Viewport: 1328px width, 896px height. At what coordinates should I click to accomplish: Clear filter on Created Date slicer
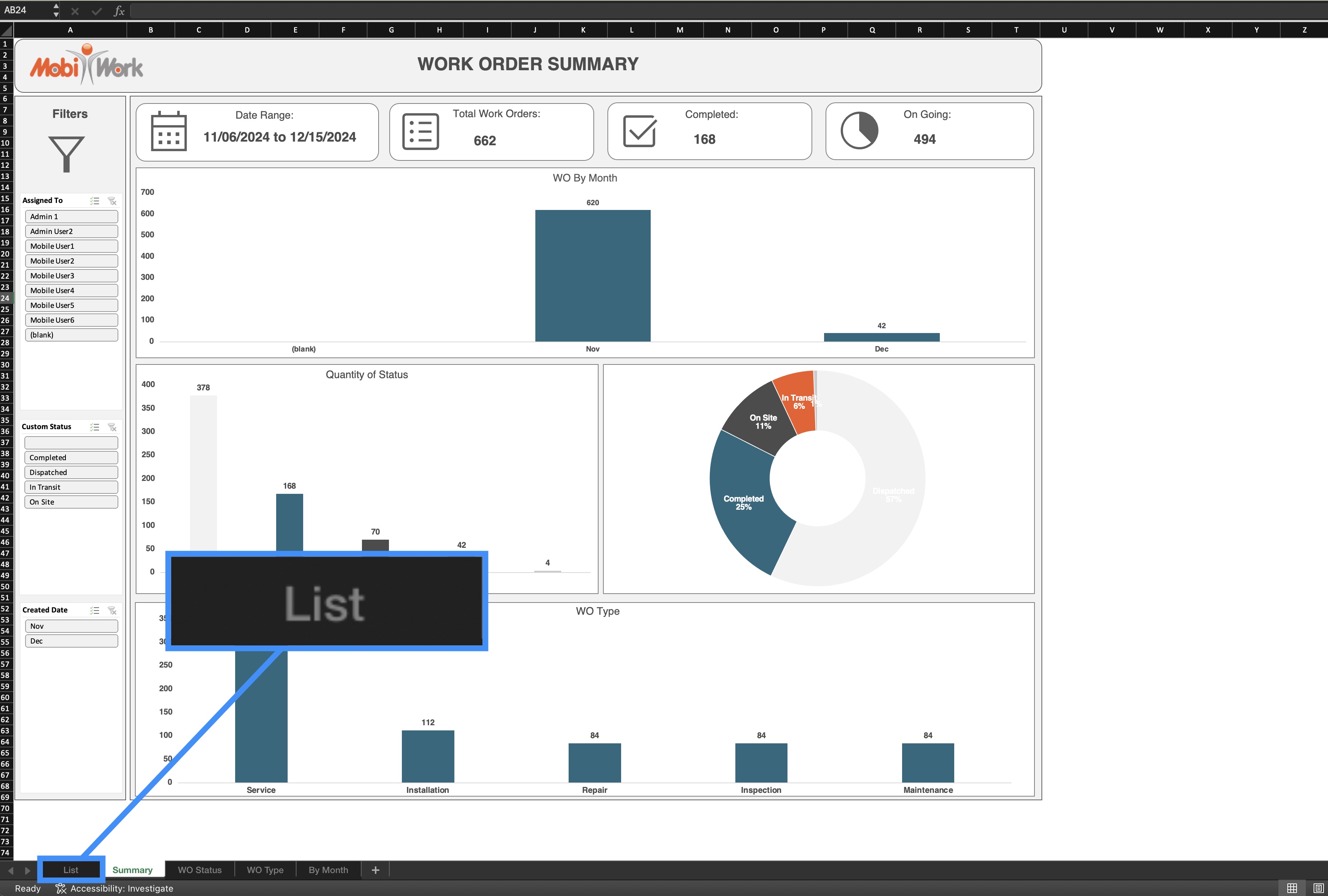112,610
